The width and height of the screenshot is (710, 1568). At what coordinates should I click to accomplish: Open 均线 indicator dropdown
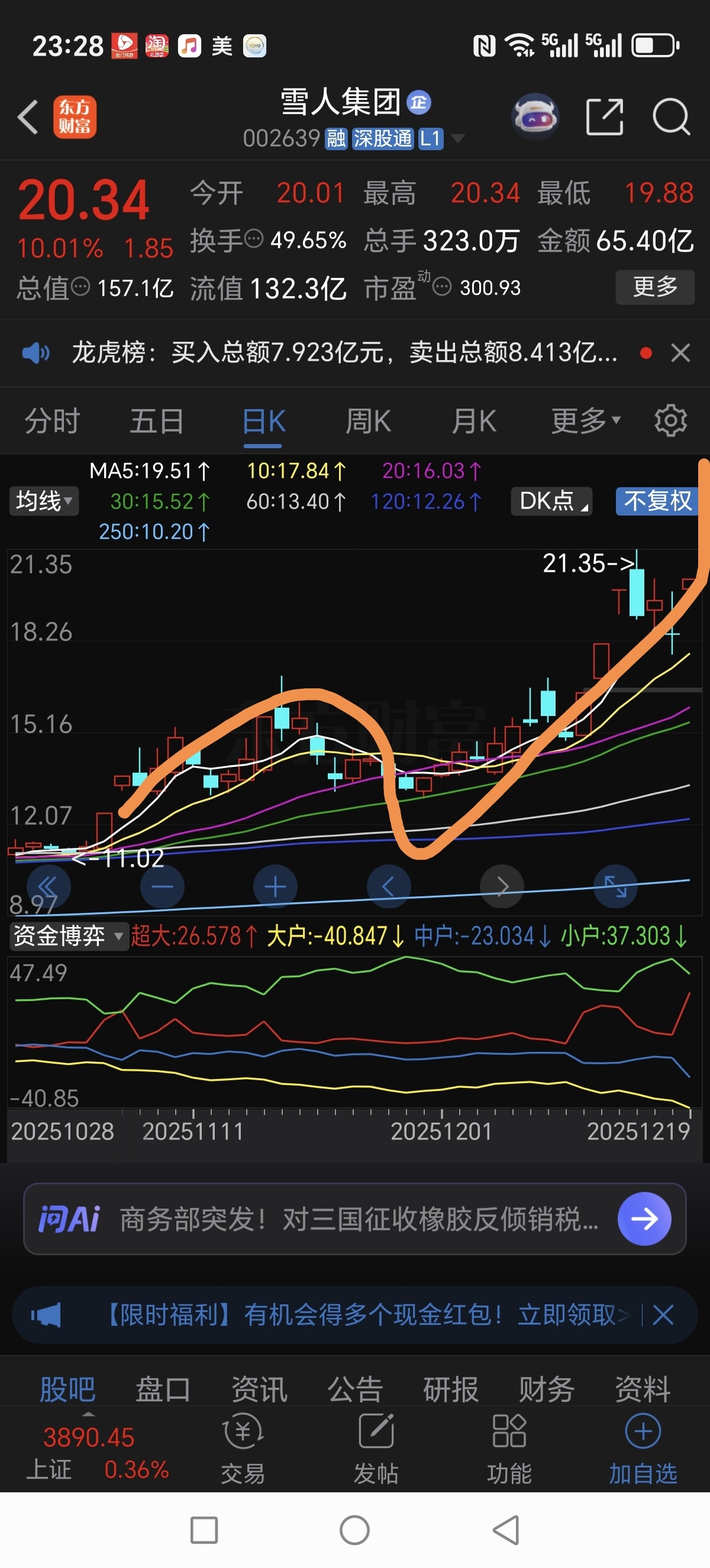pyautogui.click(x=44, y=501)
